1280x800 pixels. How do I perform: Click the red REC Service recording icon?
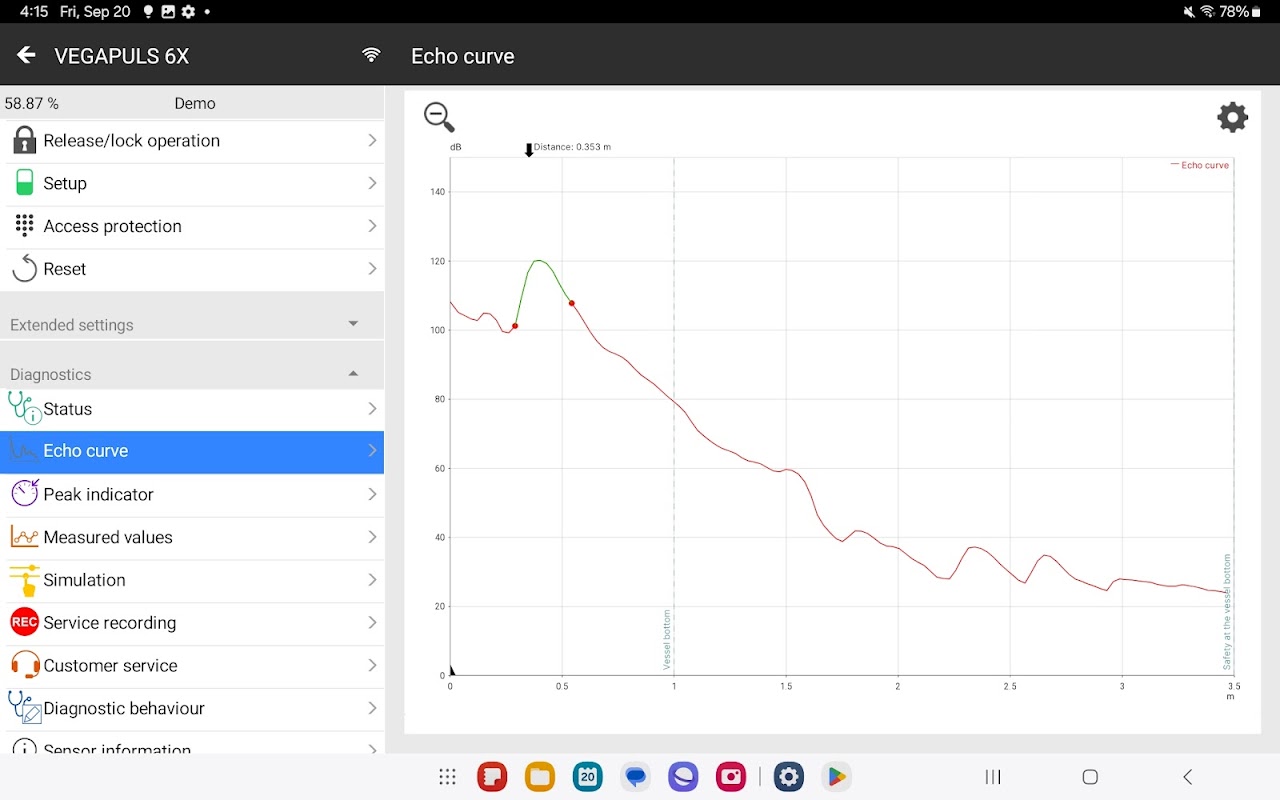tap(23, 622)
